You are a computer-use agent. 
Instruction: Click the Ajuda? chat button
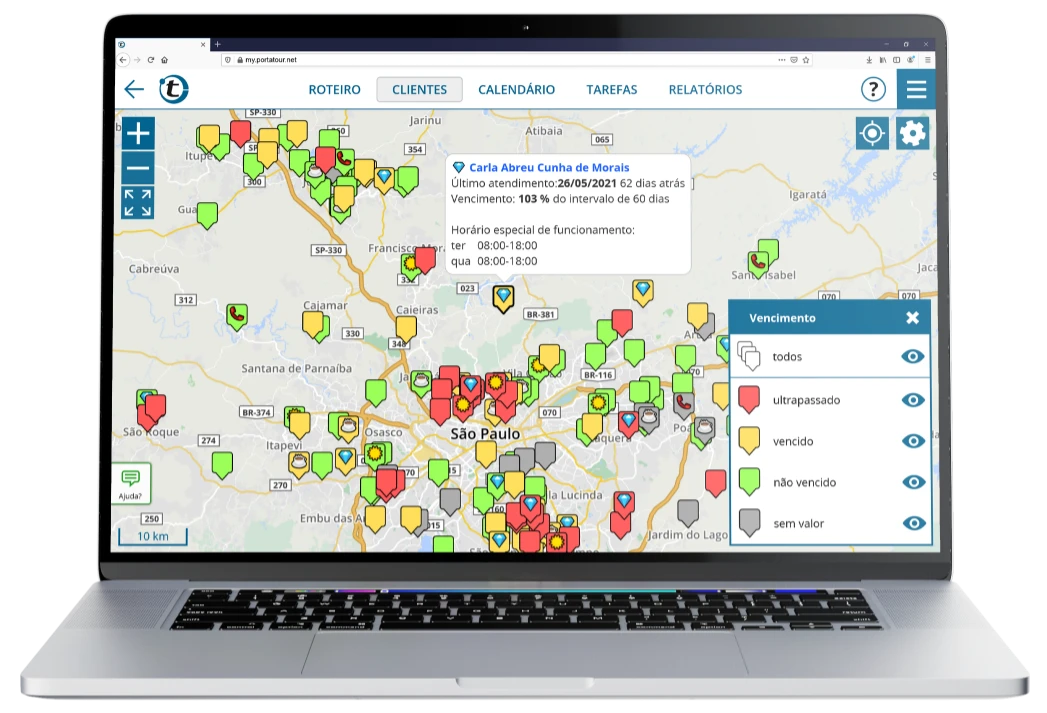(131, 483)
